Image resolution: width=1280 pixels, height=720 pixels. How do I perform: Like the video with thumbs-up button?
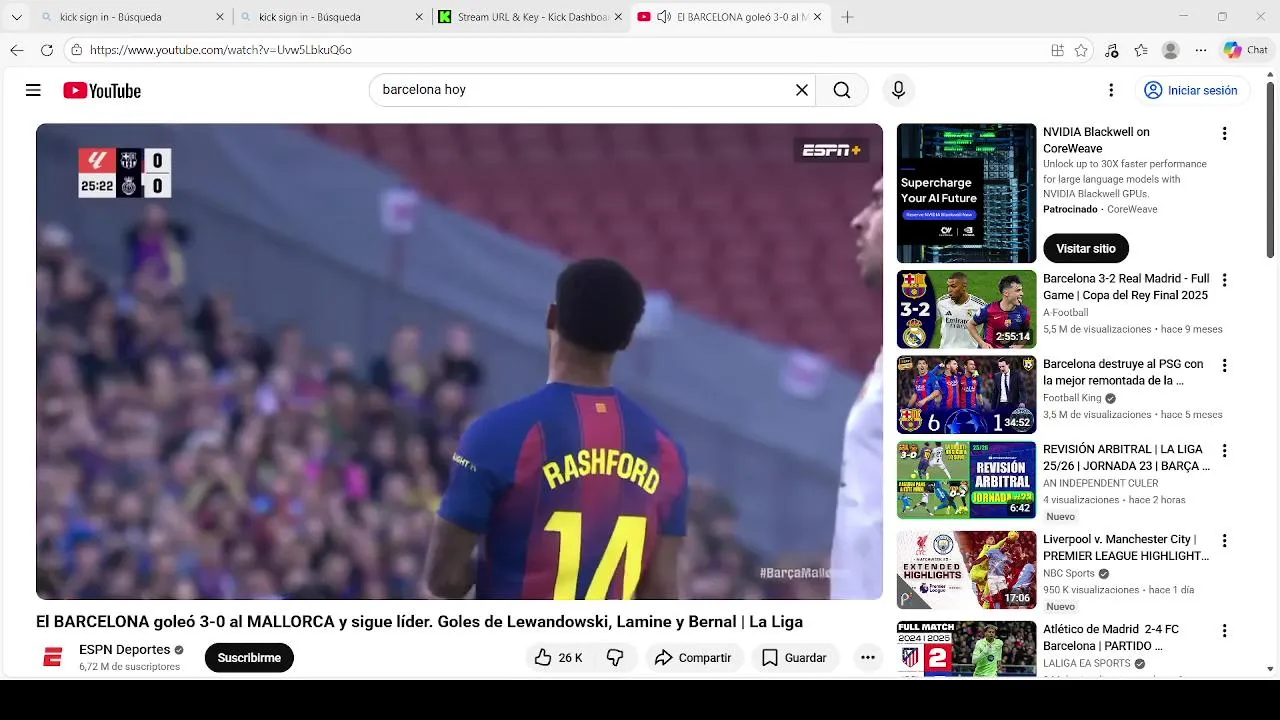[x=558, y=657]
